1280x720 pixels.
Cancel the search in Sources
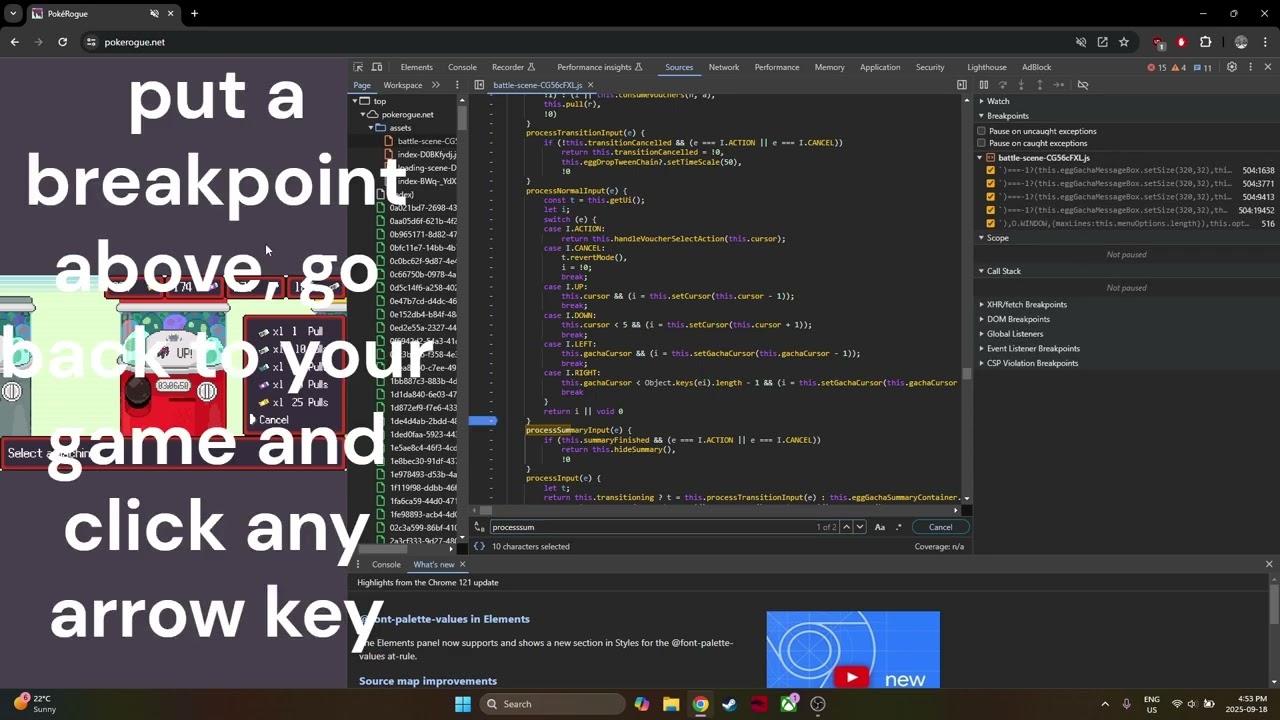[x=940, y=527]
